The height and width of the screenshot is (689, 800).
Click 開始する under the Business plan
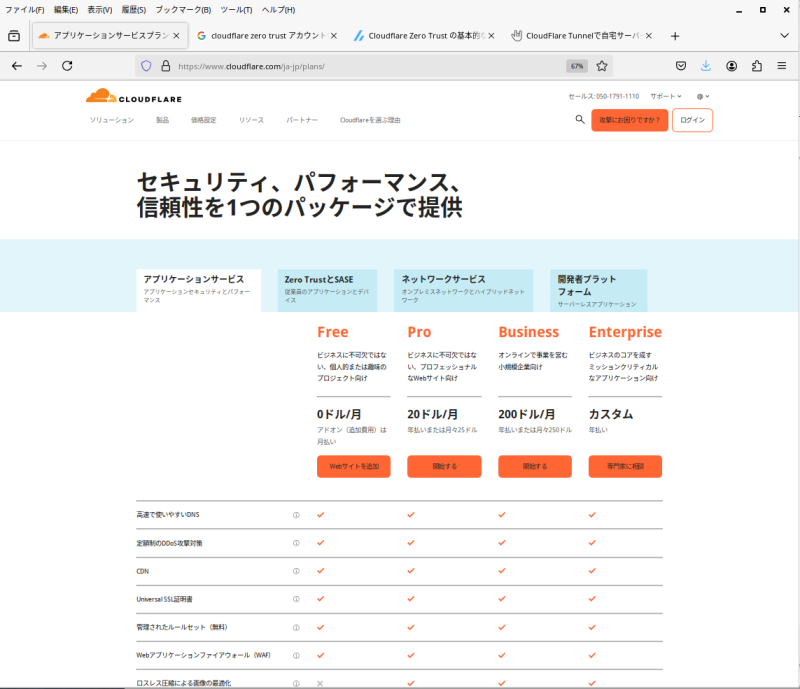click(535, 466)
